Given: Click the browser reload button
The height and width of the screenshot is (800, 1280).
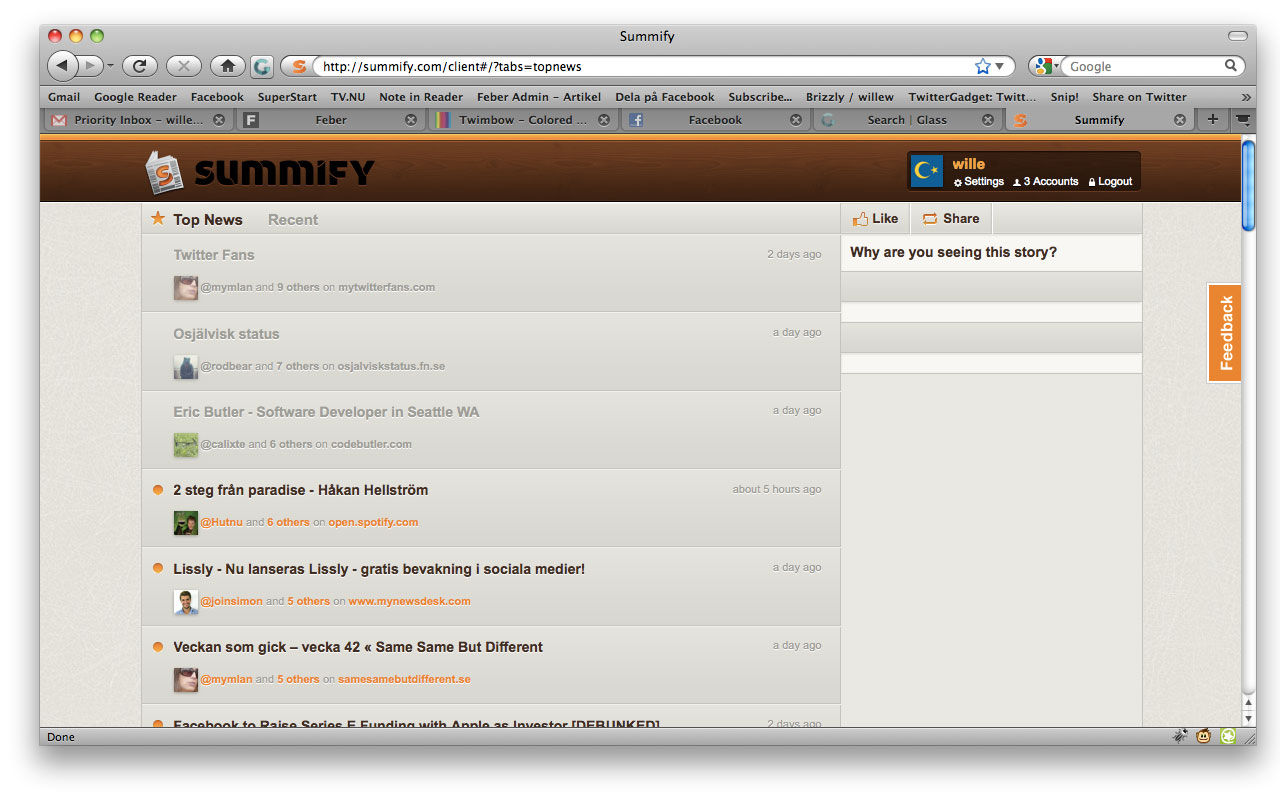Looking at the screenshot, I should coord(140,66).
